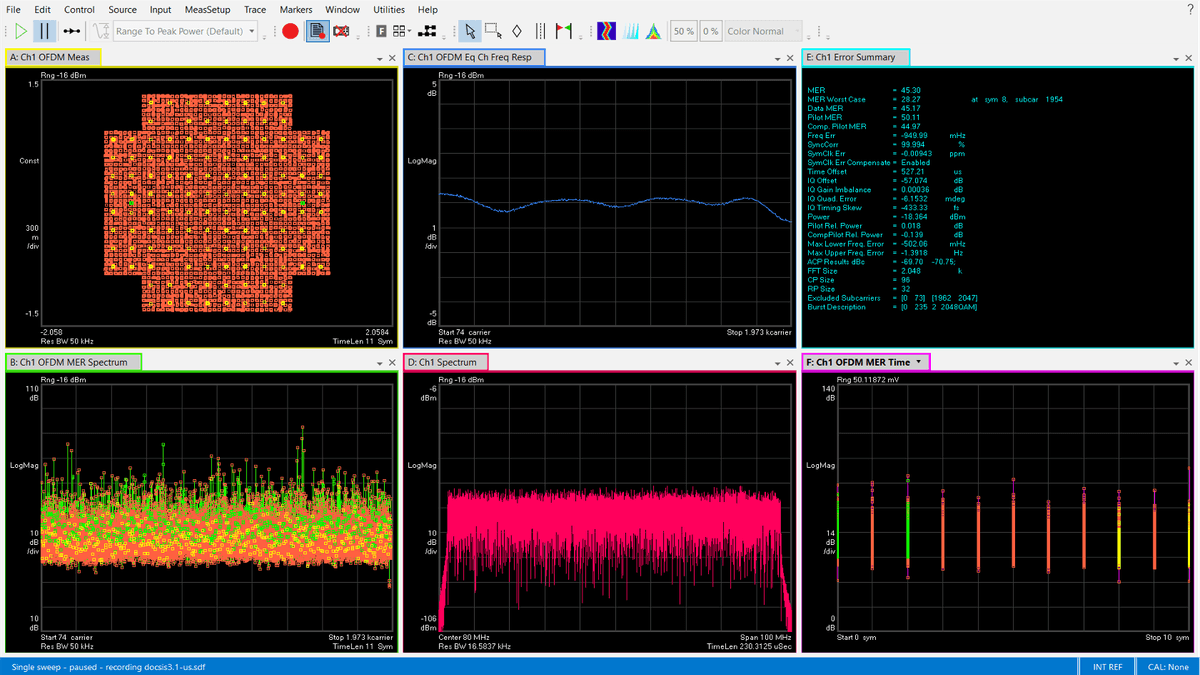Toggle off the disabled-recording icon
The width and height of the screenshot is (1200, 675).
[x=341, y=30]
